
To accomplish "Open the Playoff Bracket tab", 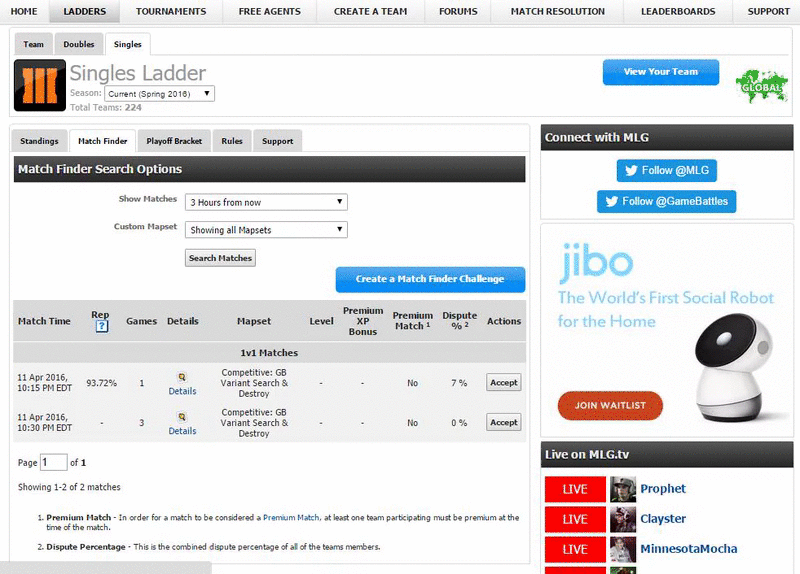I will click(x=174, y=141).
